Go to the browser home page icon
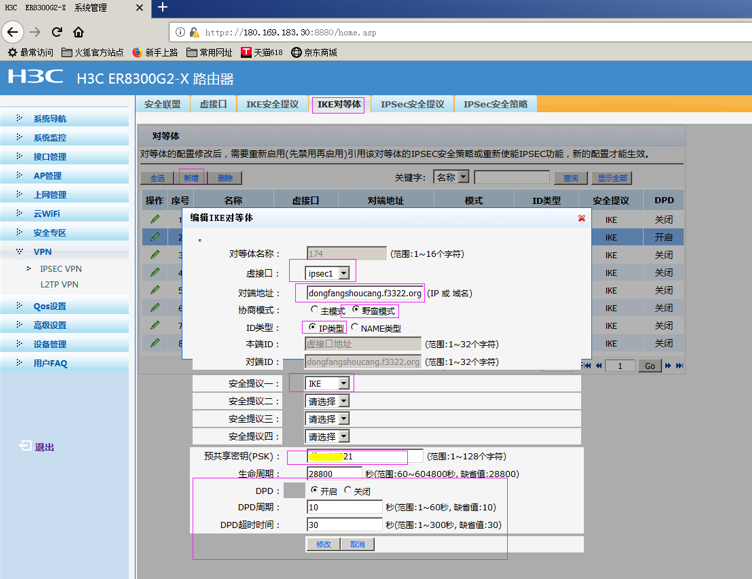 pyautogui.click(x=79, y=32)
